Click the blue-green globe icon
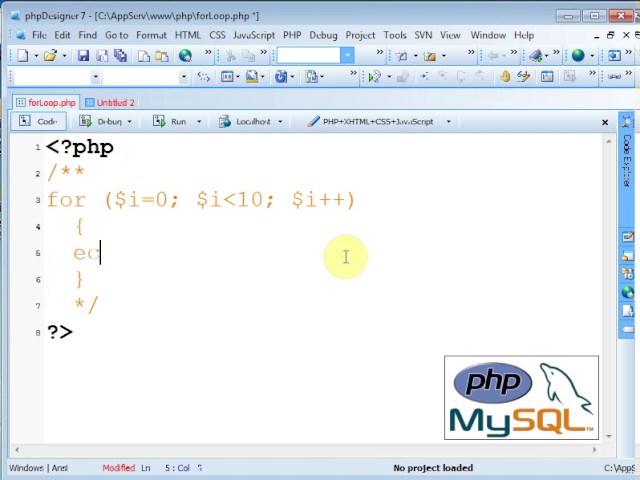640x480 pixels. 578,55
